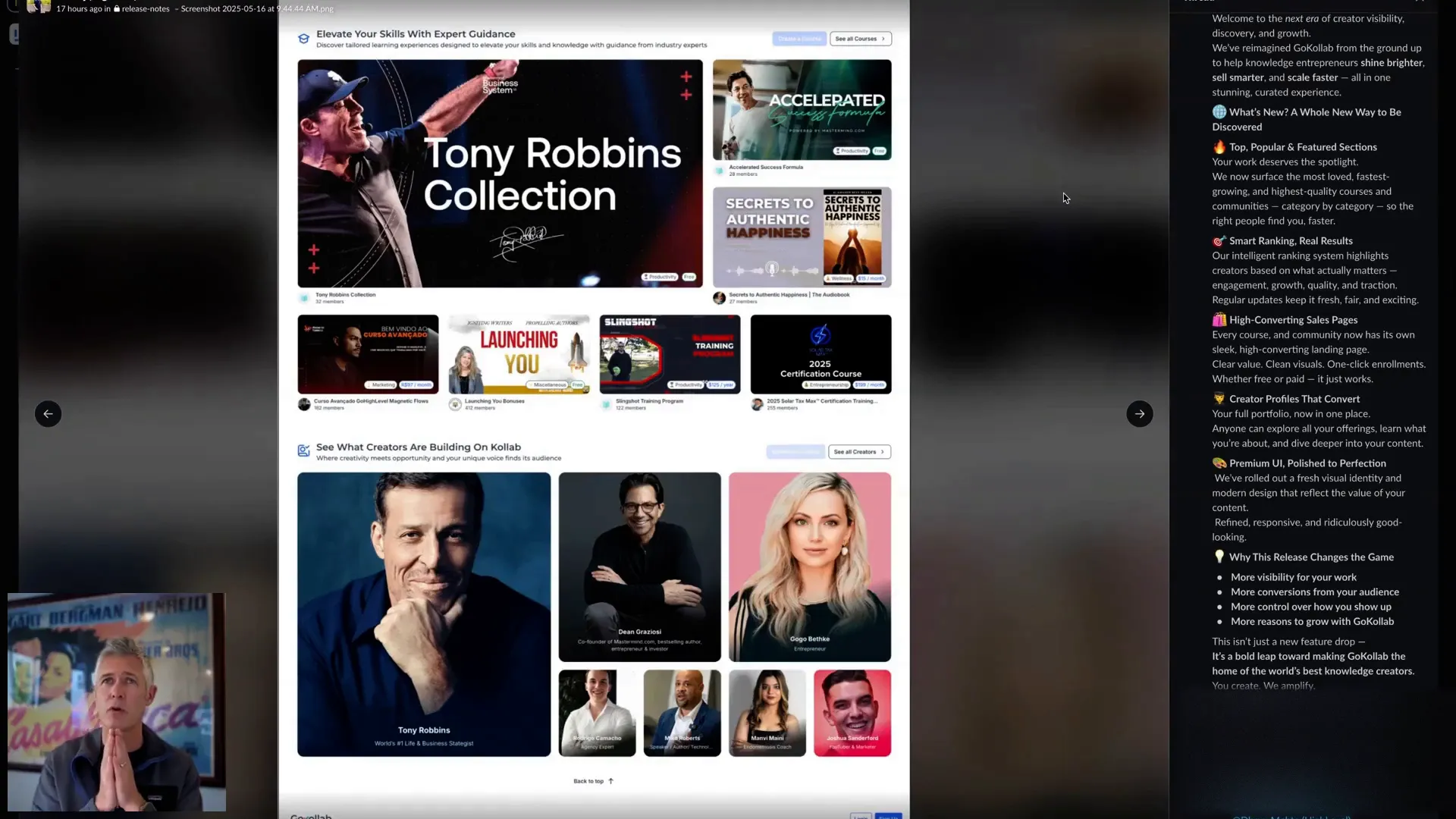Click the palette emoji before Premium UI
The height and width of the screenshot is (819, 1456).
click(x=1219, y=463)
